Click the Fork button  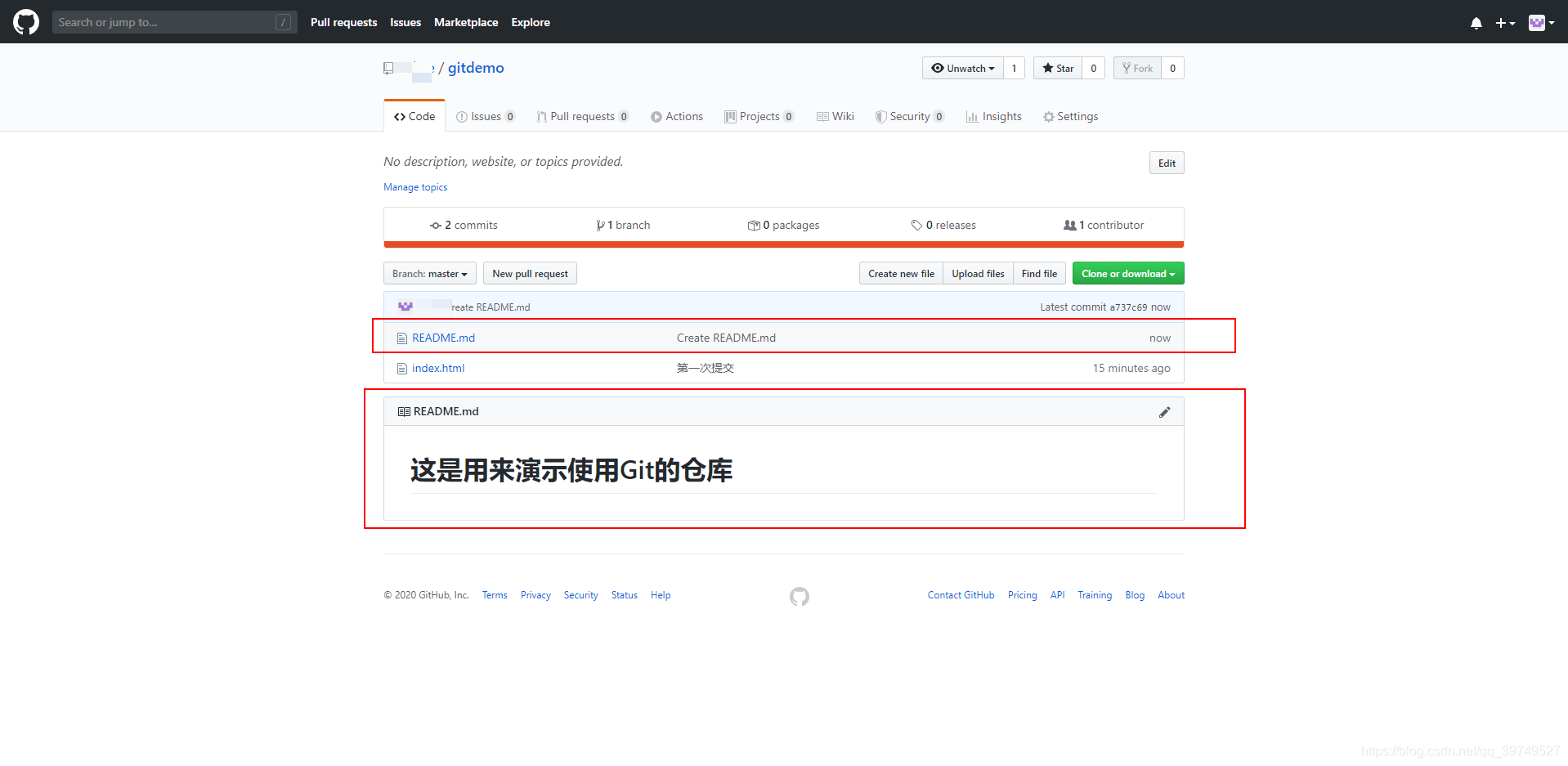[x=1137, y=68]
